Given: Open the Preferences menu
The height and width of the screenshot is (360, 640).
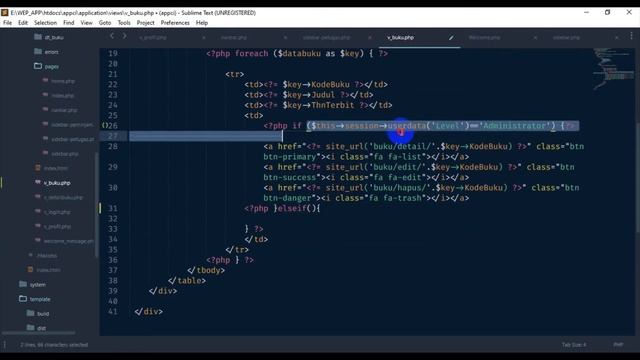Looking at the screenshot, I should coord(175,23).
